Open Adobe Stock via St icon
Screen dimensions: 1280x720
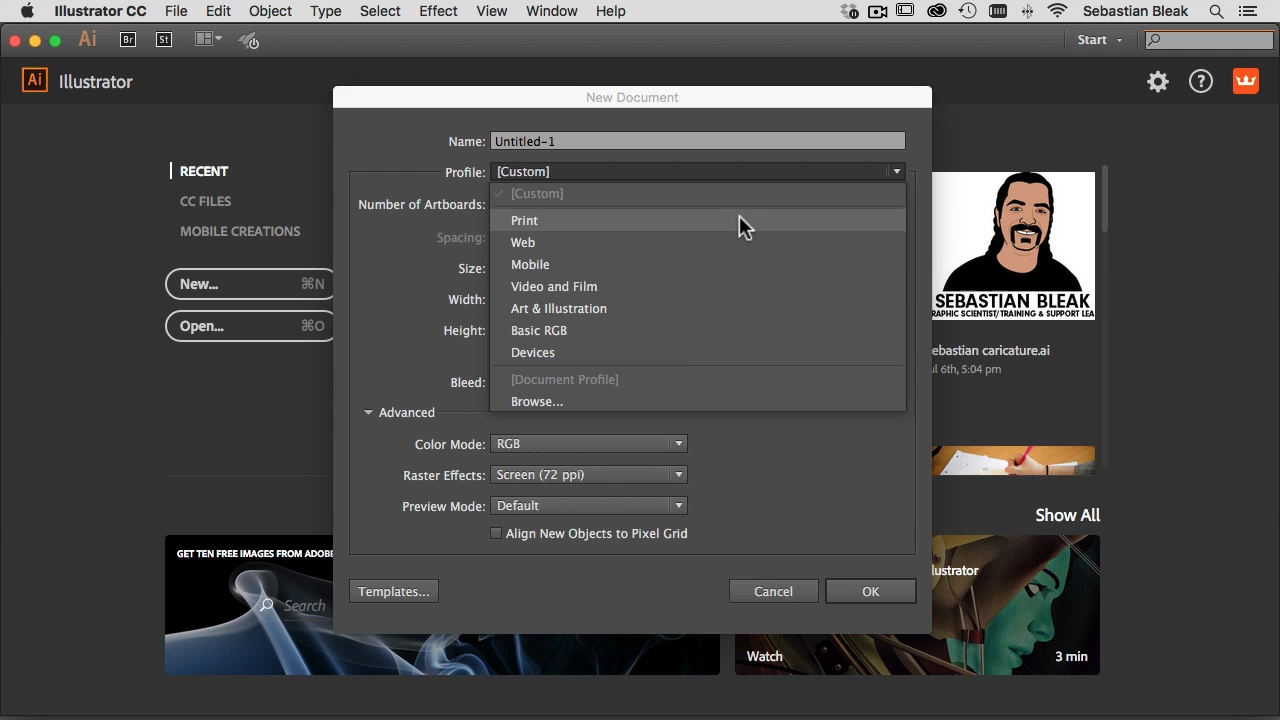[x=164, y=40]
